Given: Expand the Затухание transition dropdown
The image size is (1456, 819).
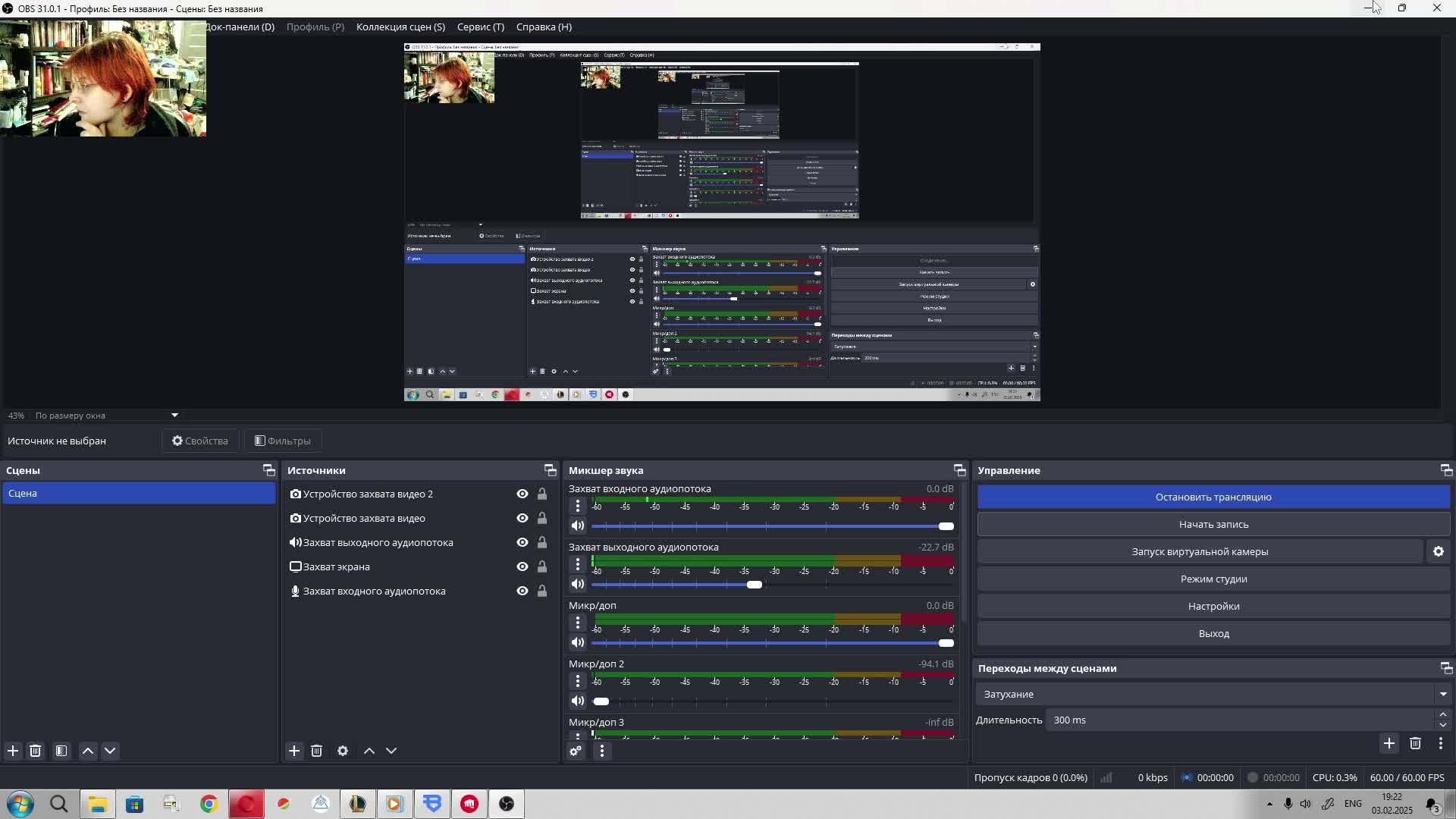Looking at the screenshot, I should [1442, 694].
